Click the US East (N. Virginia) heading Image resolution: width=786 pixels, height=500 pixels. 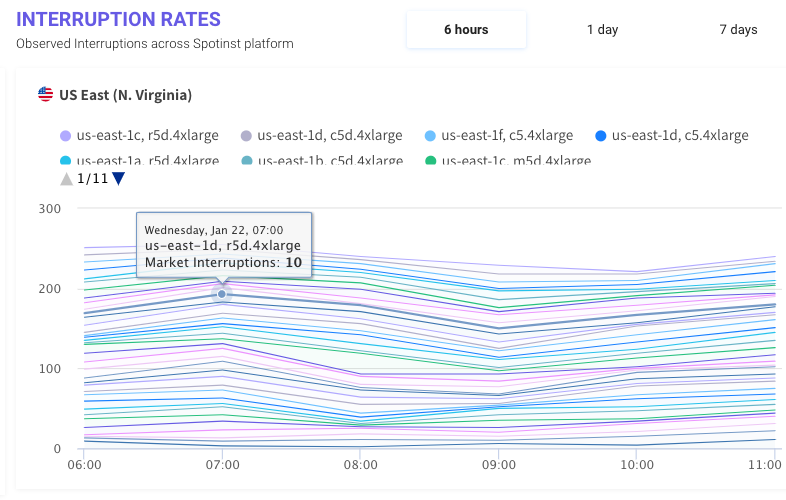click(125, 95)
